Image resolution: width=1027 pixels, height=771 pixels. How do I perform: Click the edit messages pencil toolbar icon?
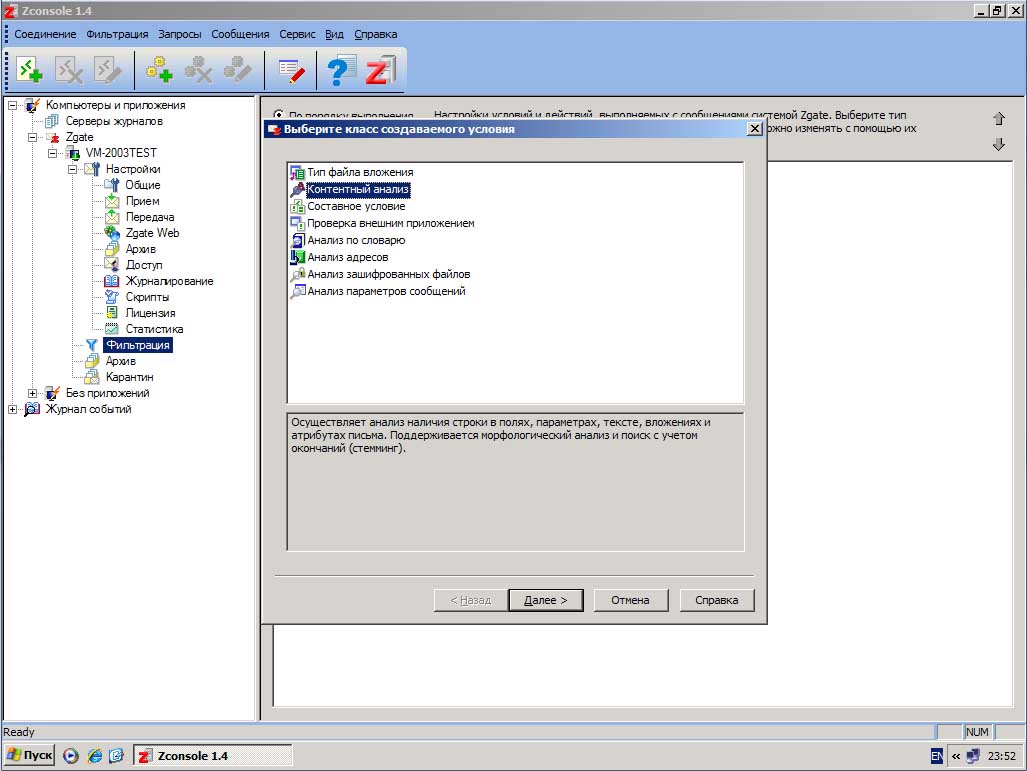tap(291, 70)
